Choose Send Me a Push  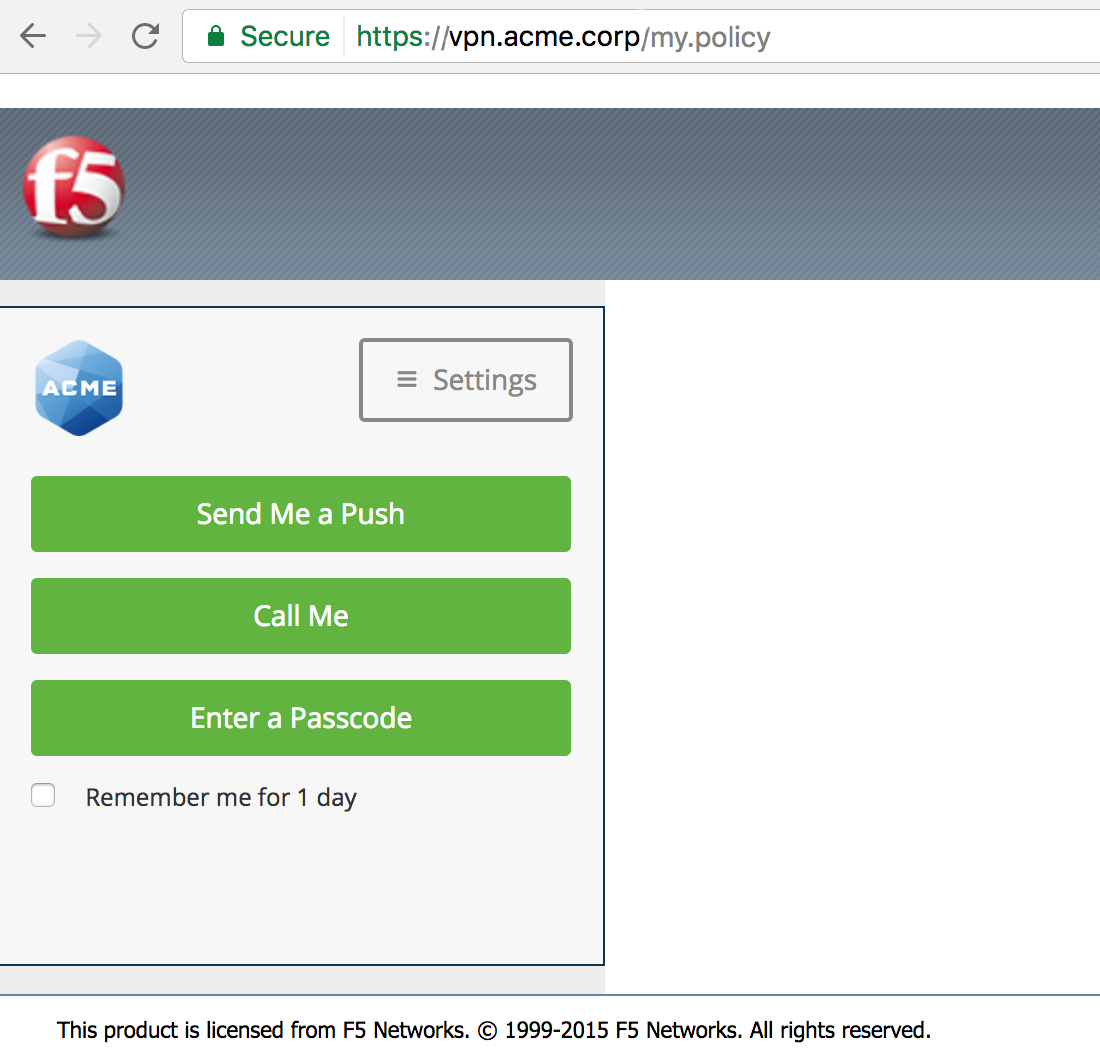click(301, 514)
